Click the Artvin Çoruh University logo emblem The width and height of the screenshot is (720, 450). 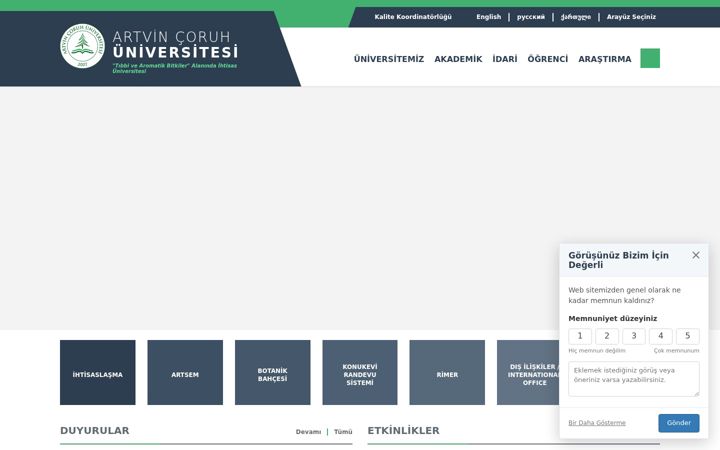[x=82, y=46]
